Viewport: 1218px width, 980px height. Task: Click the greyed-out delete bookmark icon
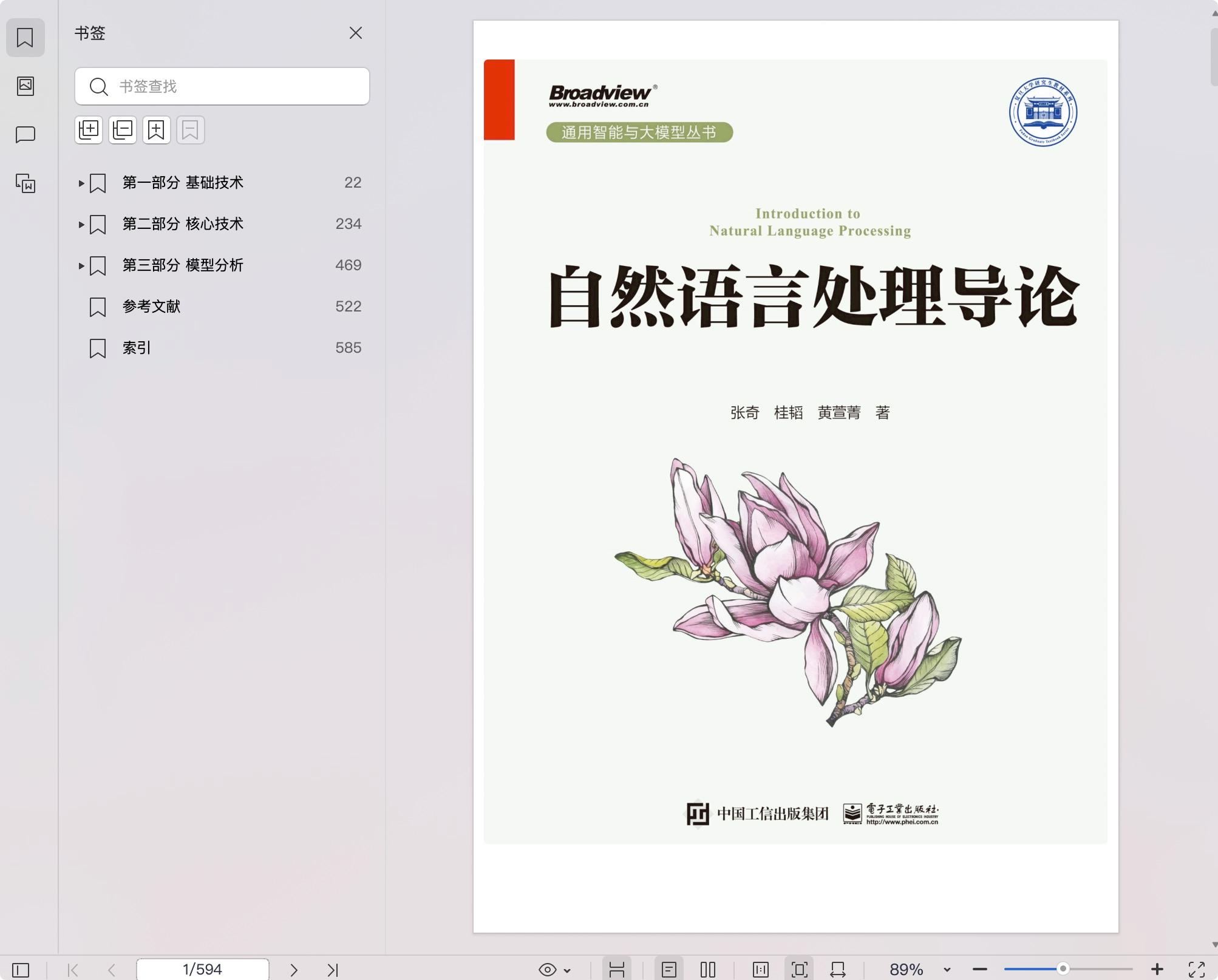point(191,130)
